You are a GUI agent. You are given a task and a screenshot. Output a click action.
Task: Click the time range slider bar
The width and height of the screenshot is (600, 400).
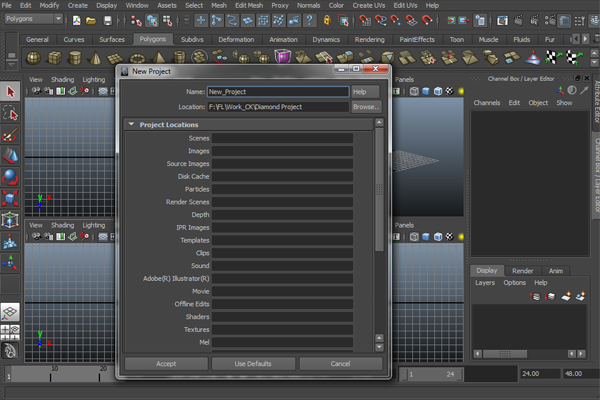[430, 374]
